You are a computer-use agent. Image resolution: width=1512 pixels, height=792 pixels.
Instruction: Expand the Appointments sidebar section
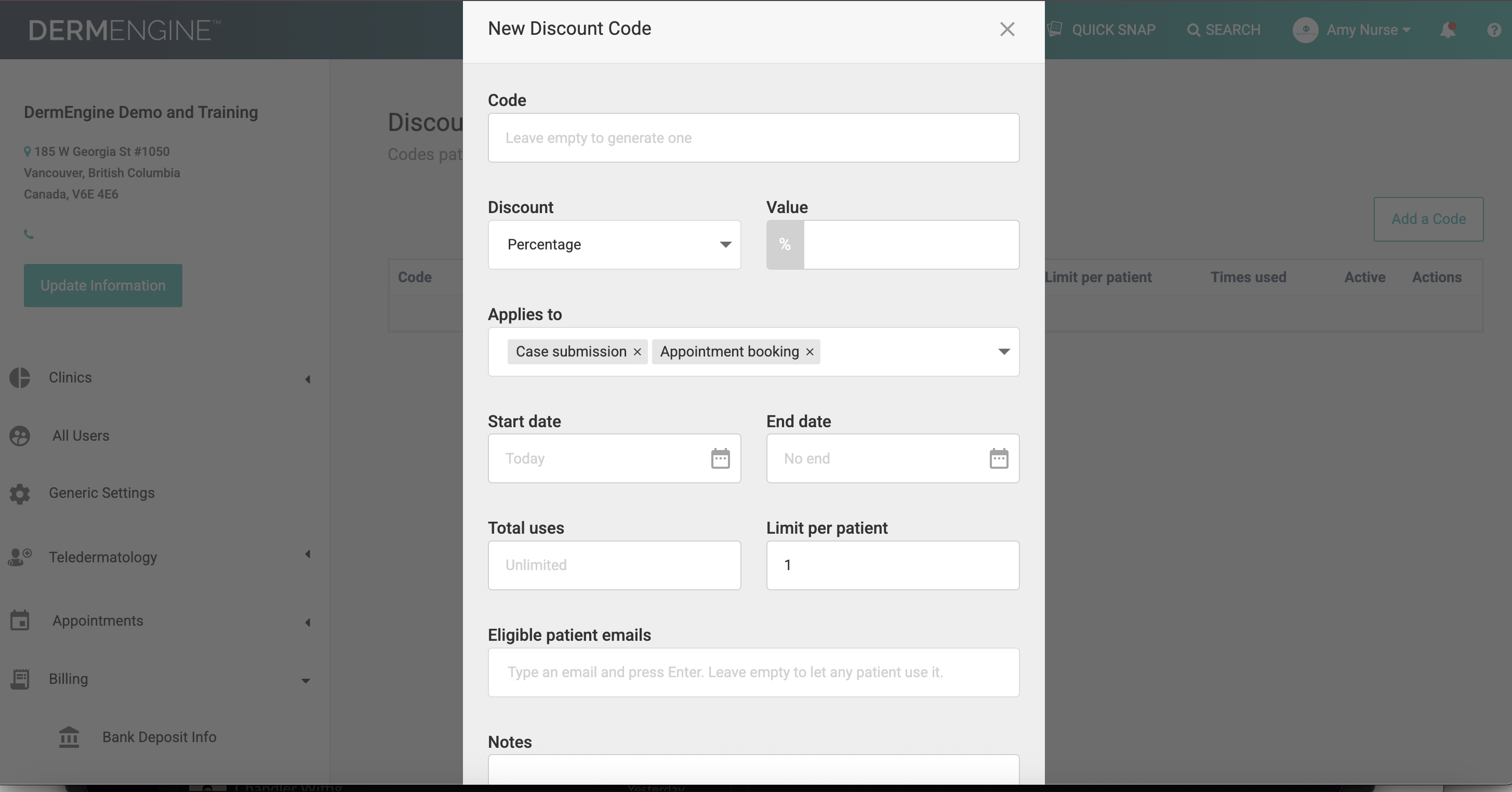point(308,623)
